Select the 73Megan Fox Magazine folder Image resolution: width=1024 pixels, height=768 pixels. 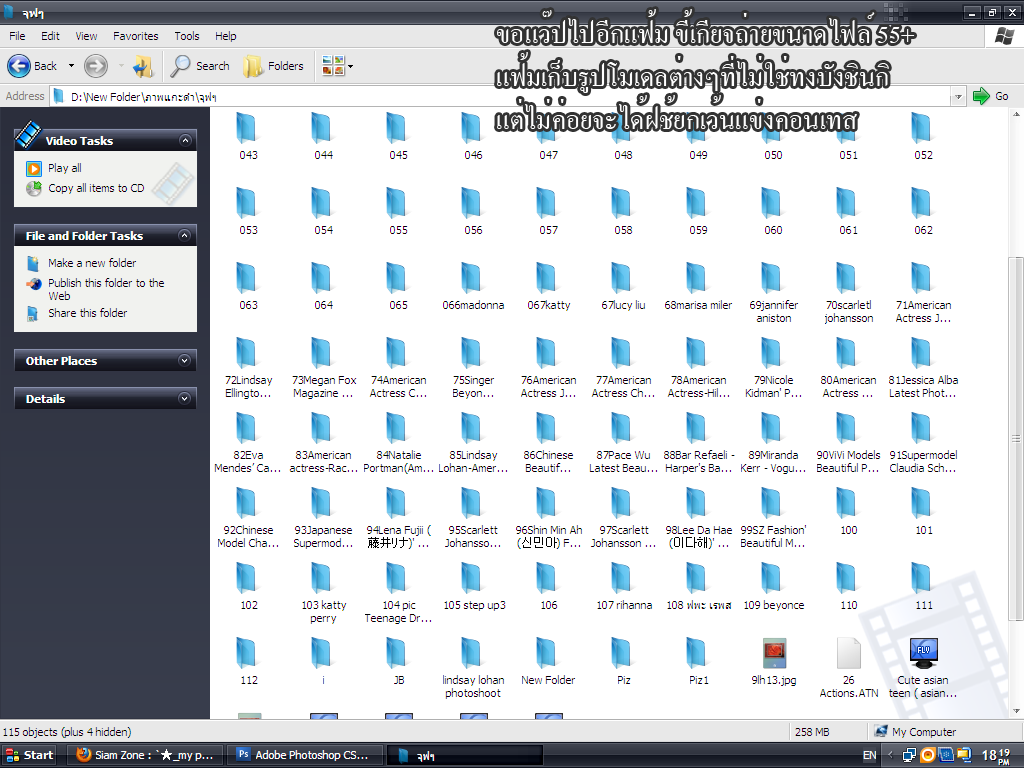click(x=323, y=368)
